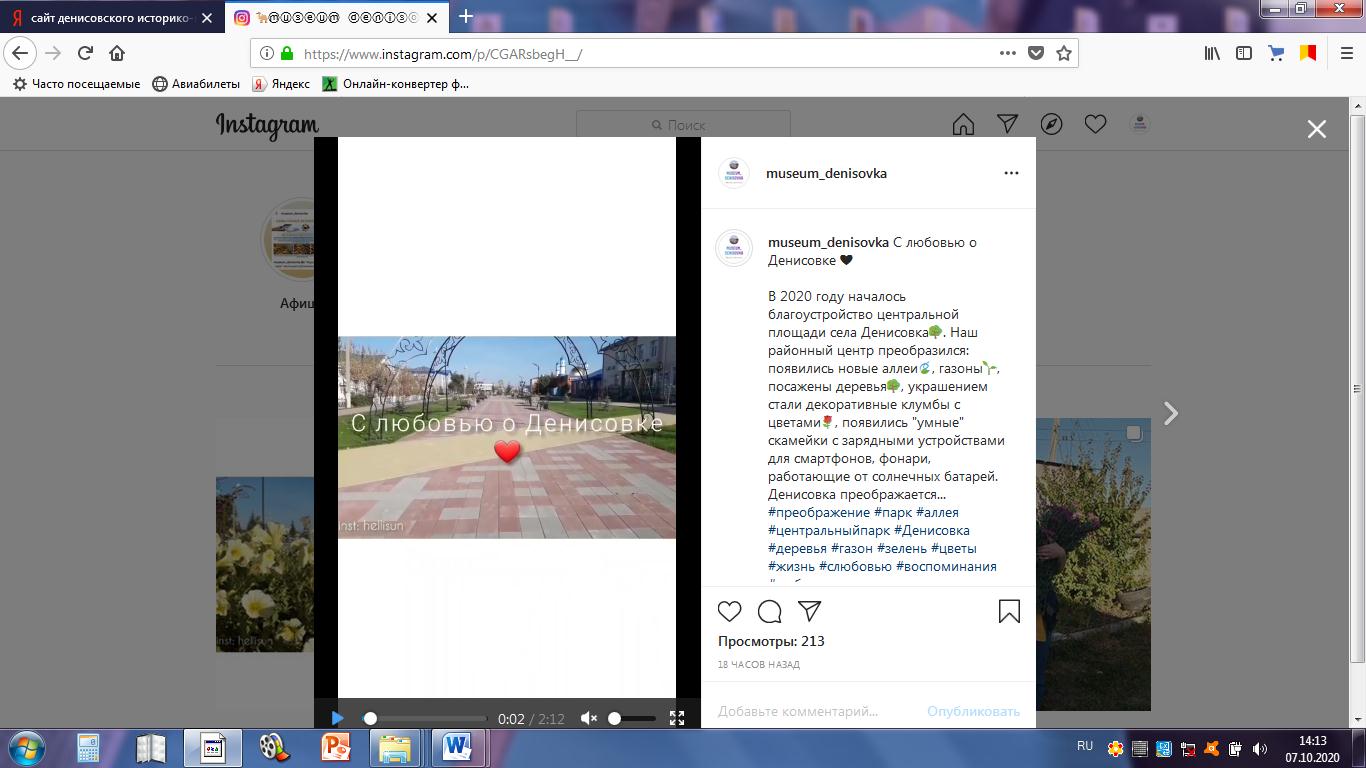1366x768 pixels.
Task: Seek on the video progress bar
Action: click(425, 718)
